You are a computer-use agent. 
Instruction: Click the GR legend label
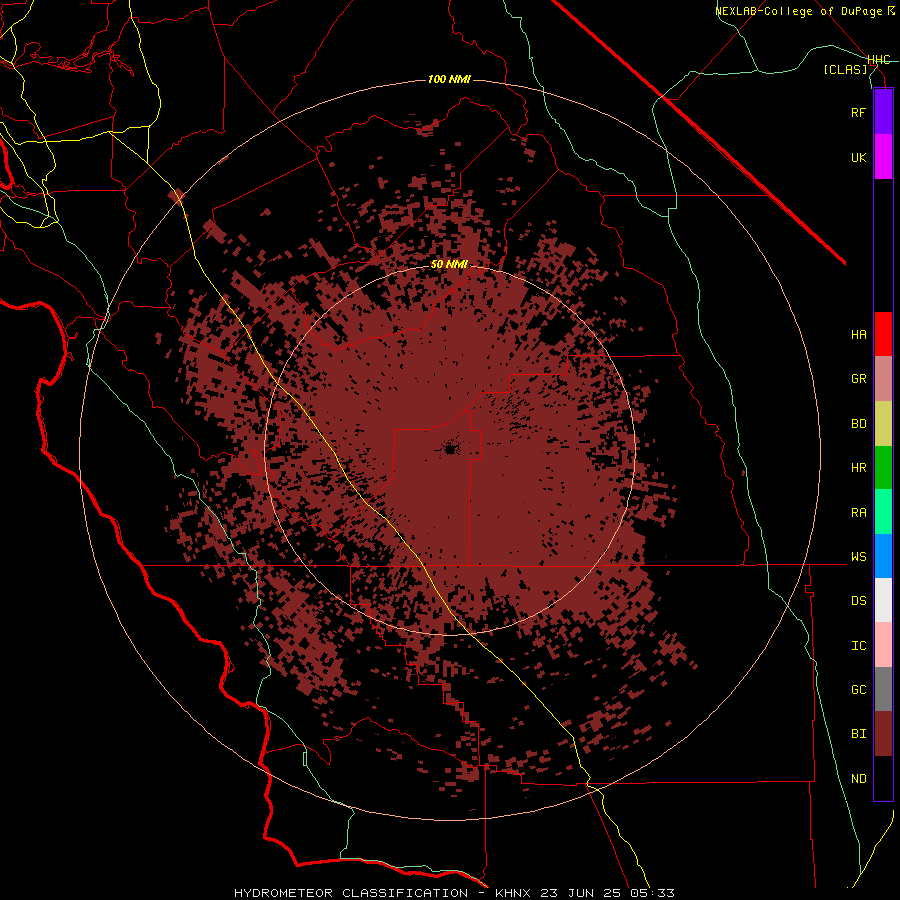[x=858, y=379]
